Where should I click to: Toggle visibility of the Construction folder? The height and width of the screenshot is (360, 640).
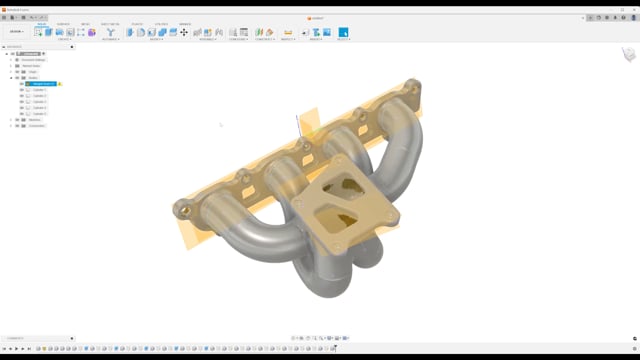coord(18,126)
